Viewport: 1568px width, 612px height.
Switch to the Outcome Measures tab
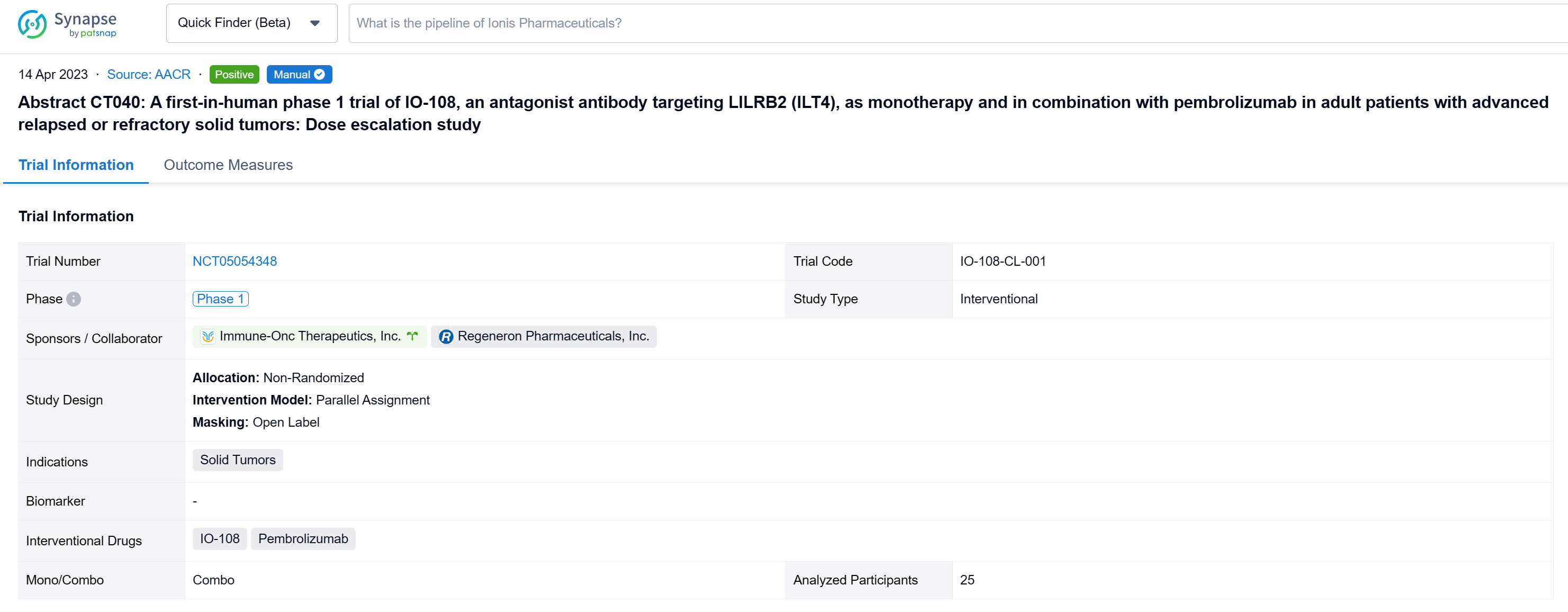[228, 165]
